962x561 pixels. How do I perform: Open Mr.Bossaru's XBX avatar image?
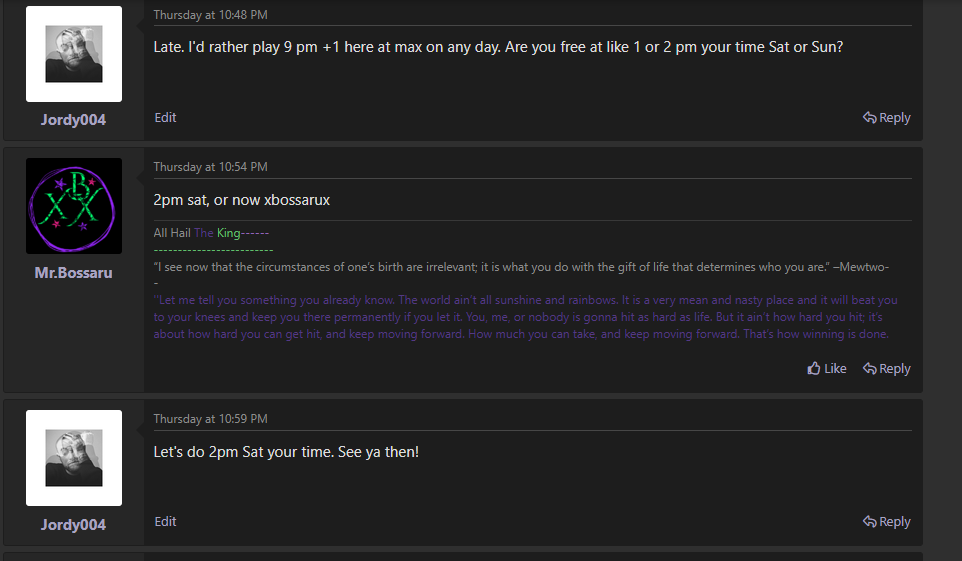[x=74, y=206]
